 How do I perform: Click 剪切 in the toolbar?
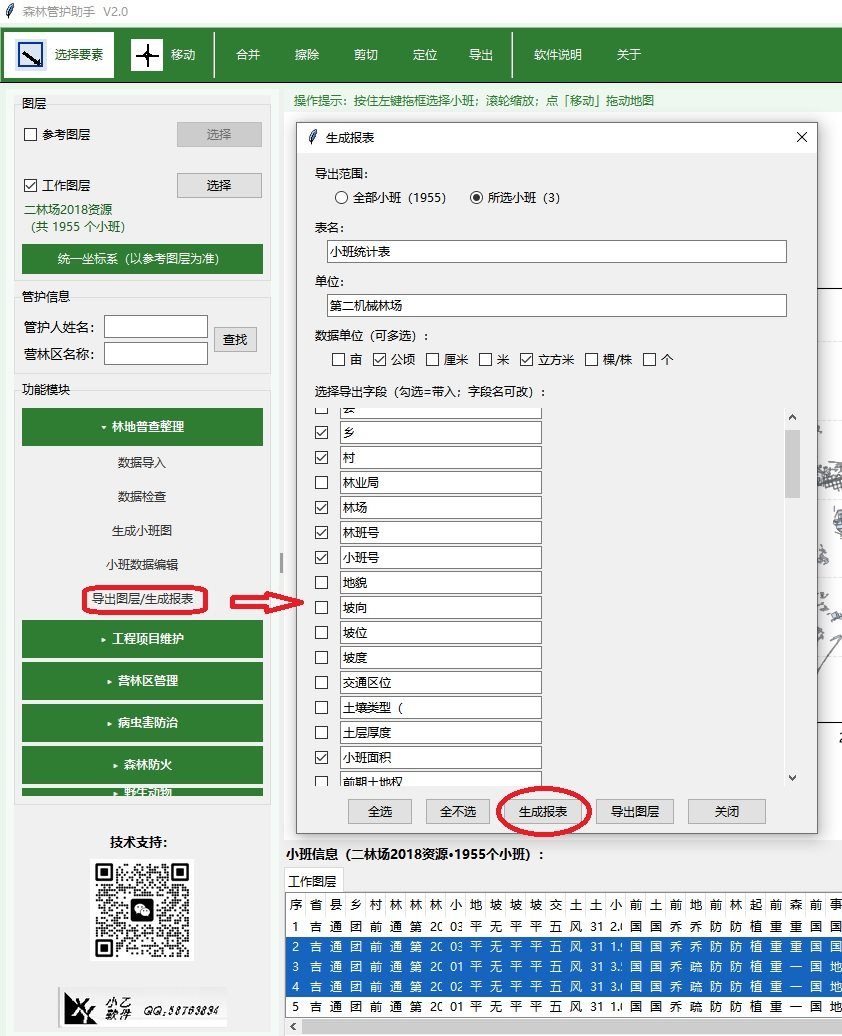[365, 55]
